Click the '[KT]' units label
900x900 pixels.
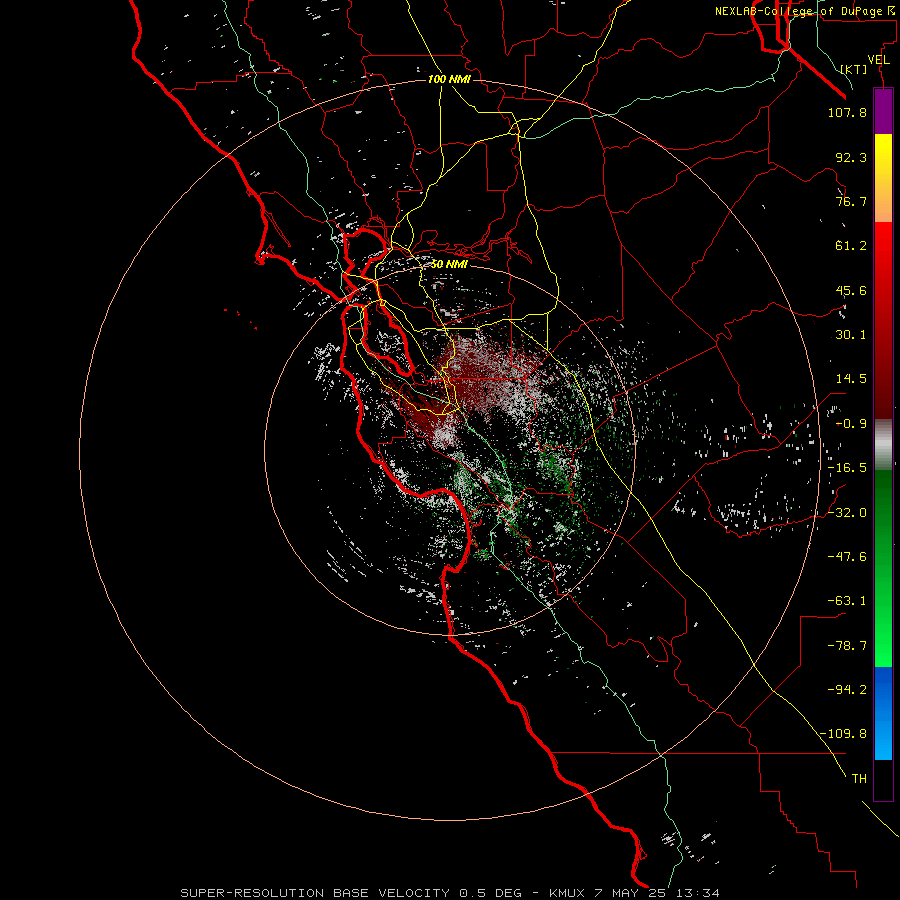click(854, 69)
